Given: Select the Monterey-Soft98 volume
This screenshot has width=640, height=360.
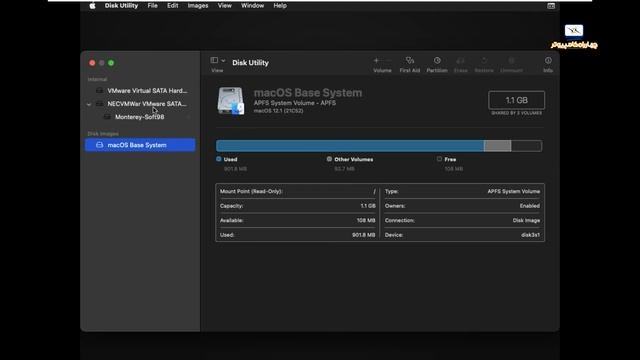Looking at the screenshot, I should pyautogui.click(x=140, y=117).
